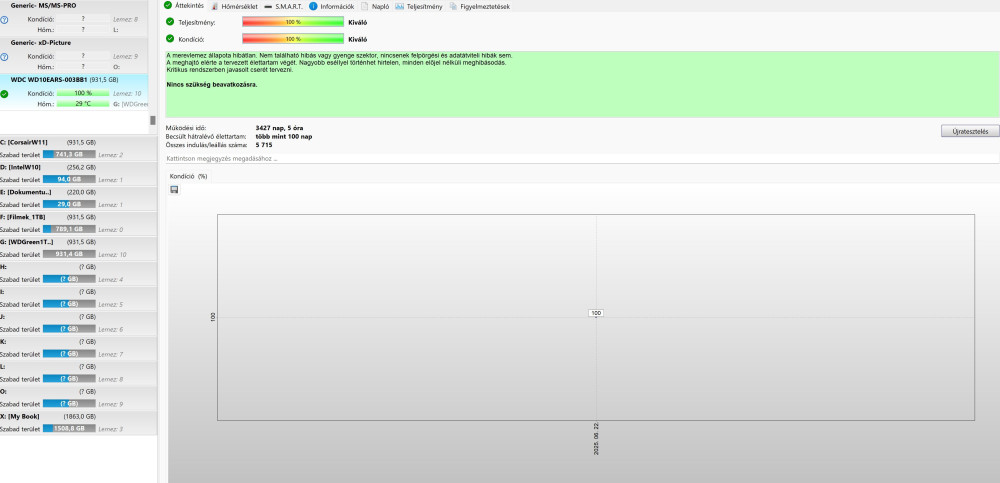Viewport: 1000px width, 483px height.
Task: Open the S.M.A.R.T. tab
Action: point(283,6)
